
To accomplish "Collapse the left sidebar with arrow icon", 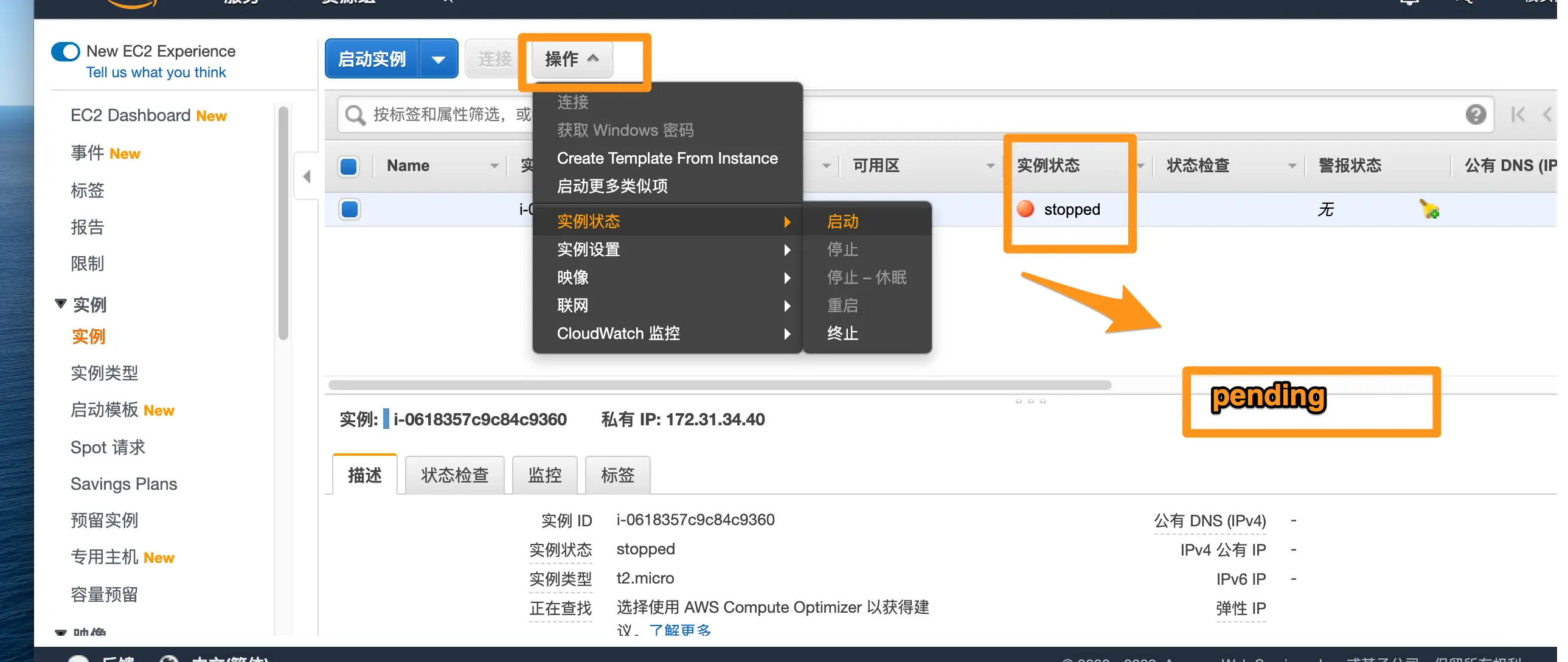I will pyautogui.click(x=307, y=176).
